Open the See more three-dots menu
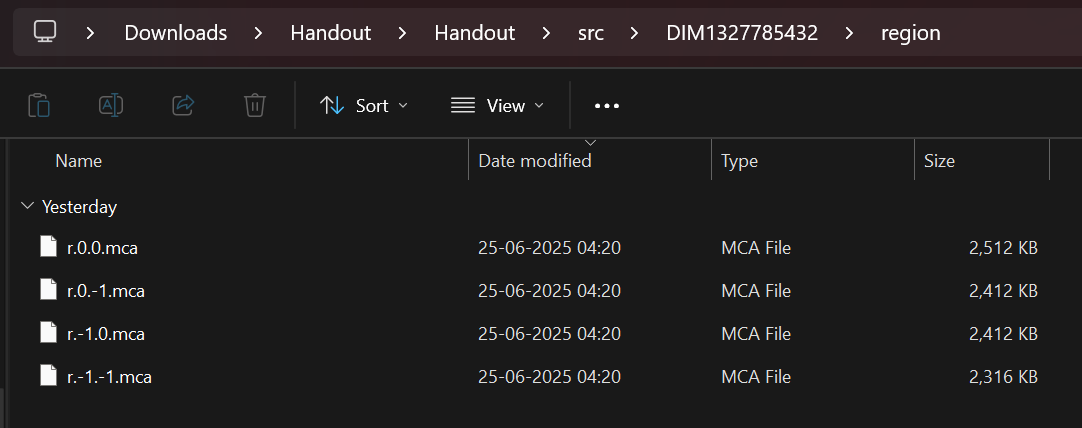1082x428 pixels. pos(607,106)
